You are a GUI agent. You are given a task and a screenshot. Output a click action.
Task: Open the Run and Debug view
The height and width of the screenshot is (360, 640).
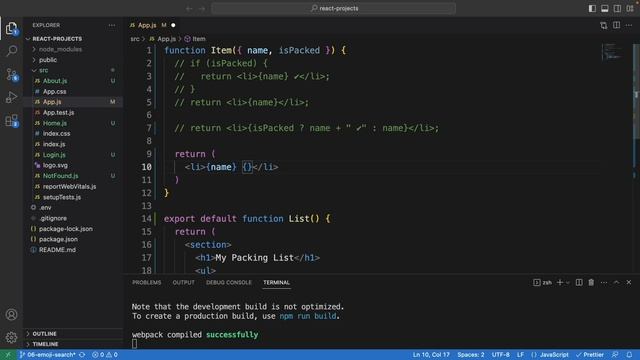[11, 98]
